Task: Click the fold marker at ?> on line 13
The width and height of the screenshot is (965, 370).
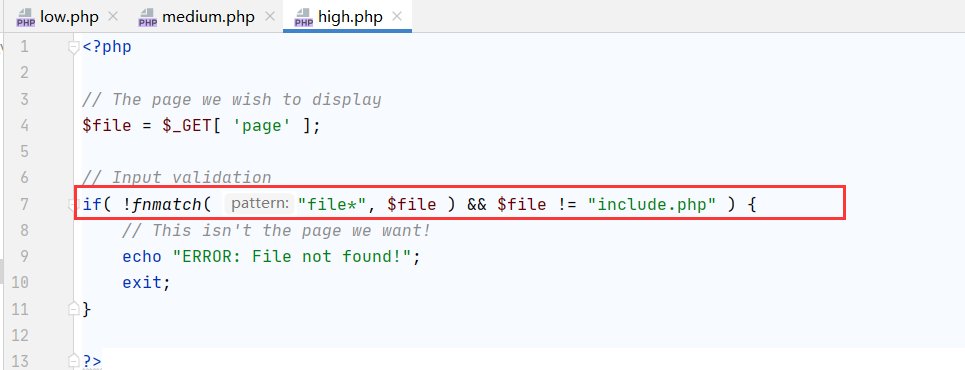Action: pos(74,361)
